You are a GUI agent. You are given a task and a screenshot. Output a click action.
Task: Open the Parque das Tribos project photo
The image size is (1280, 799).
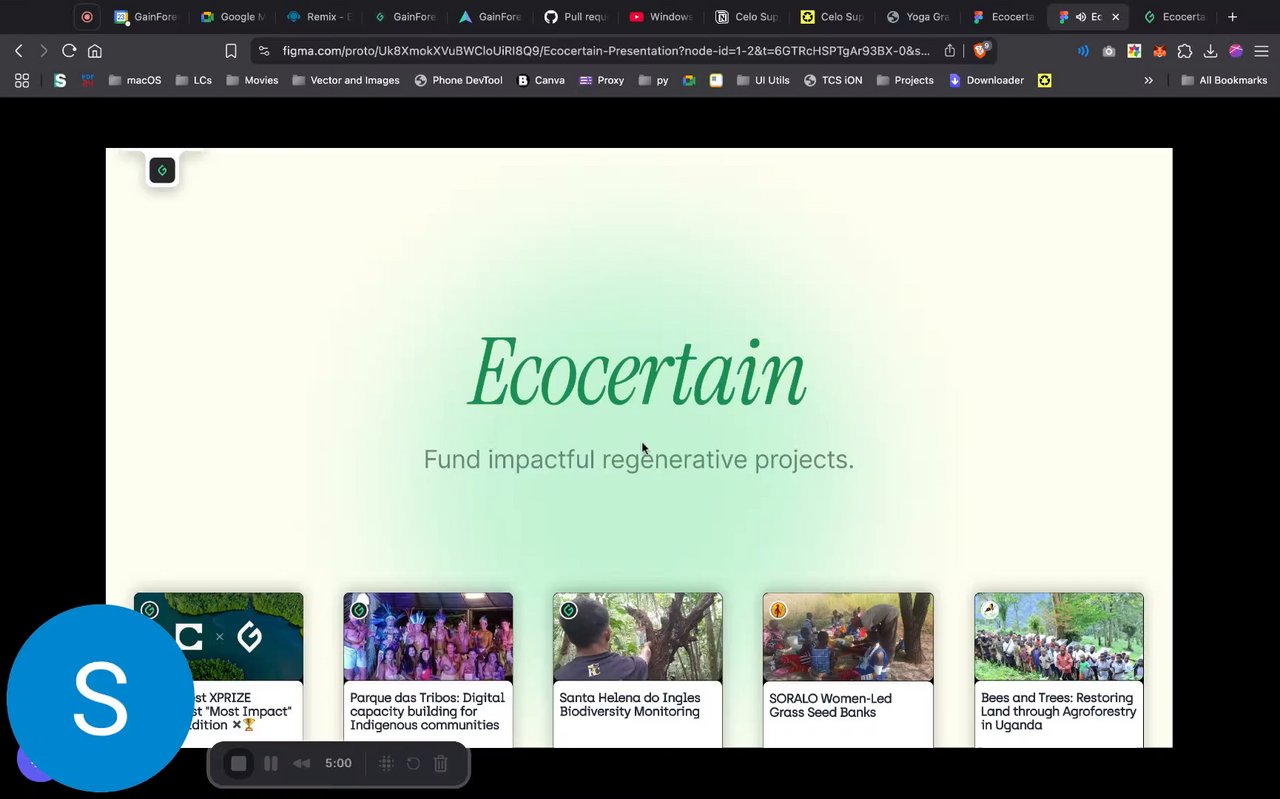click(x=428, y=637)
